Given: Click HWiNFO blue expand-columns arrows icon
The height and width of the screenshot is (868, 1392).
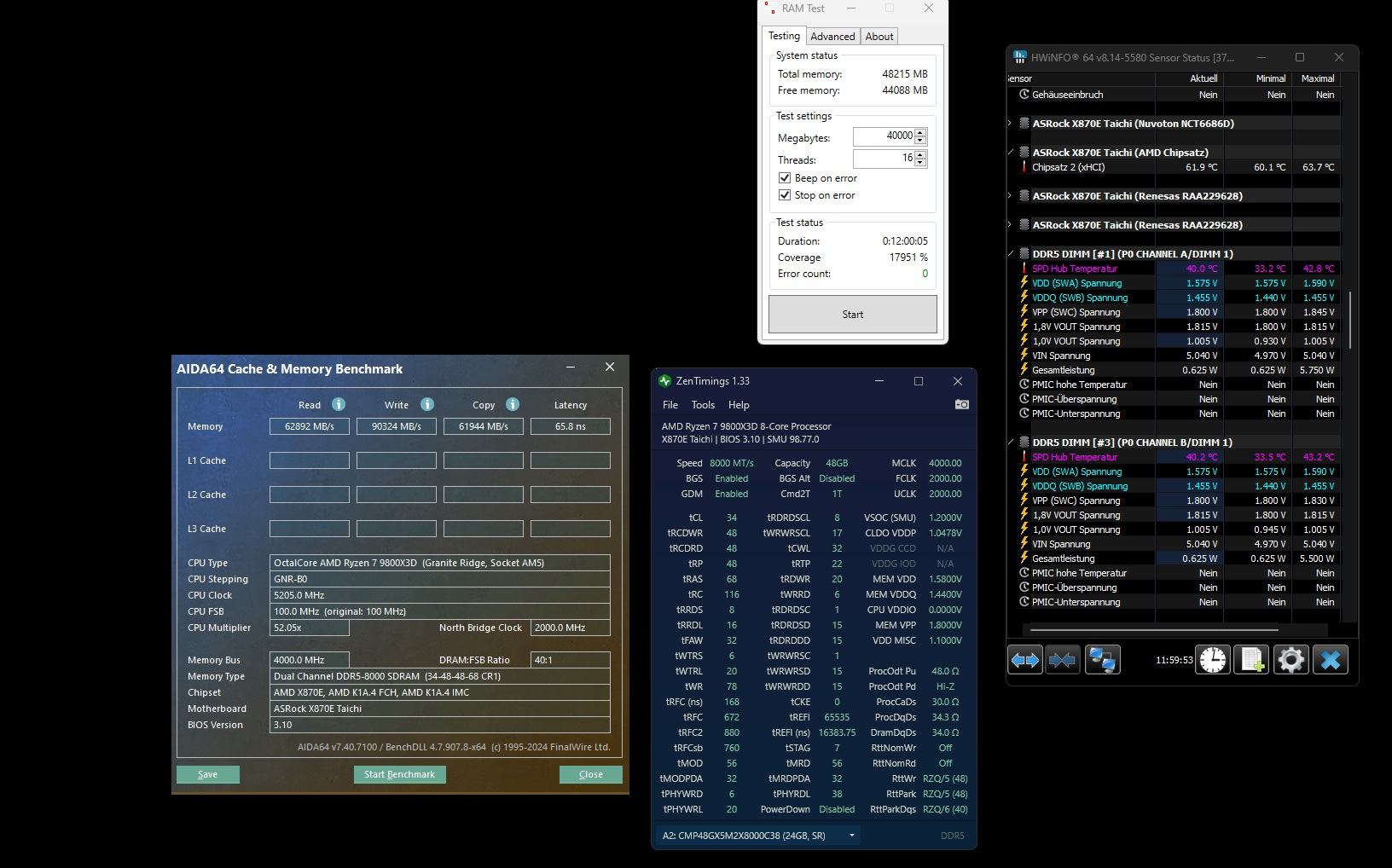Looking at the screenshot, I should tap(1024, 659).
